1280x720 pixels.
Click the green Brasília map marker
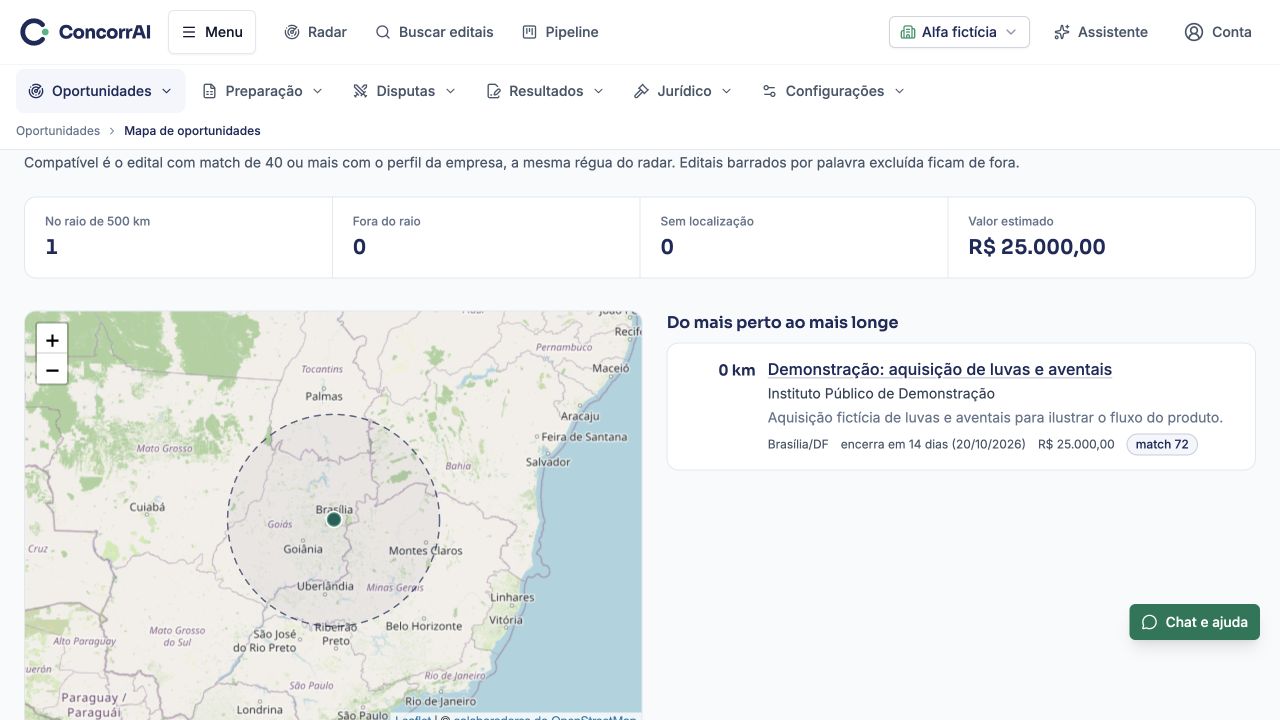coord(334,519)
